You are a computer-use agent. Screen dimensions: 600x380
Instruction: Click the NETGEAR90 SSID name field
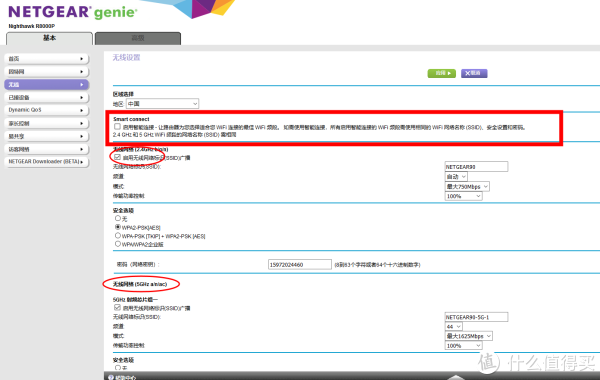coord(476,167)
